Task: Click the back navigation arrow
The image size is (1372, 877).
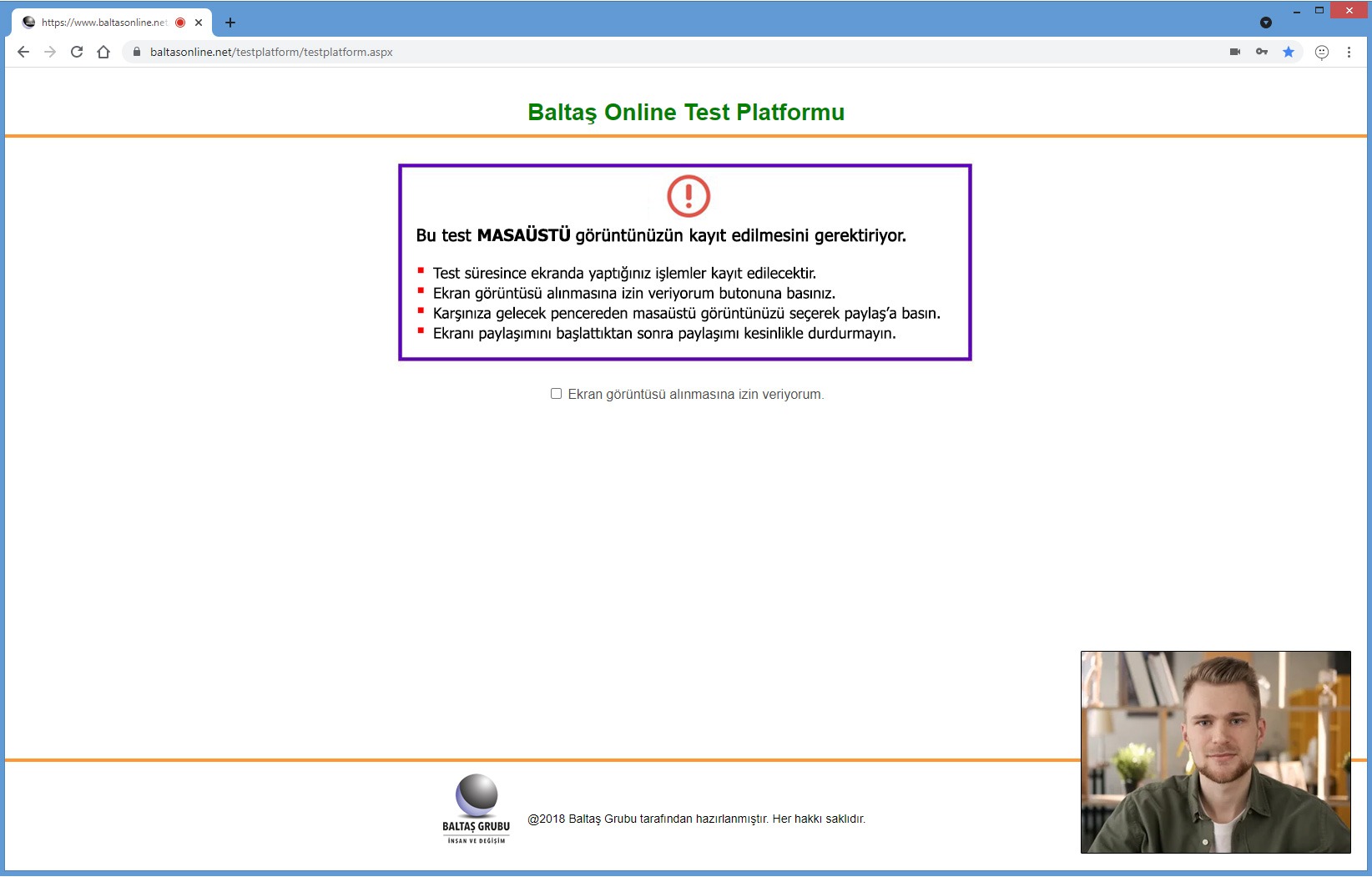Action: [x=23, y=52]
